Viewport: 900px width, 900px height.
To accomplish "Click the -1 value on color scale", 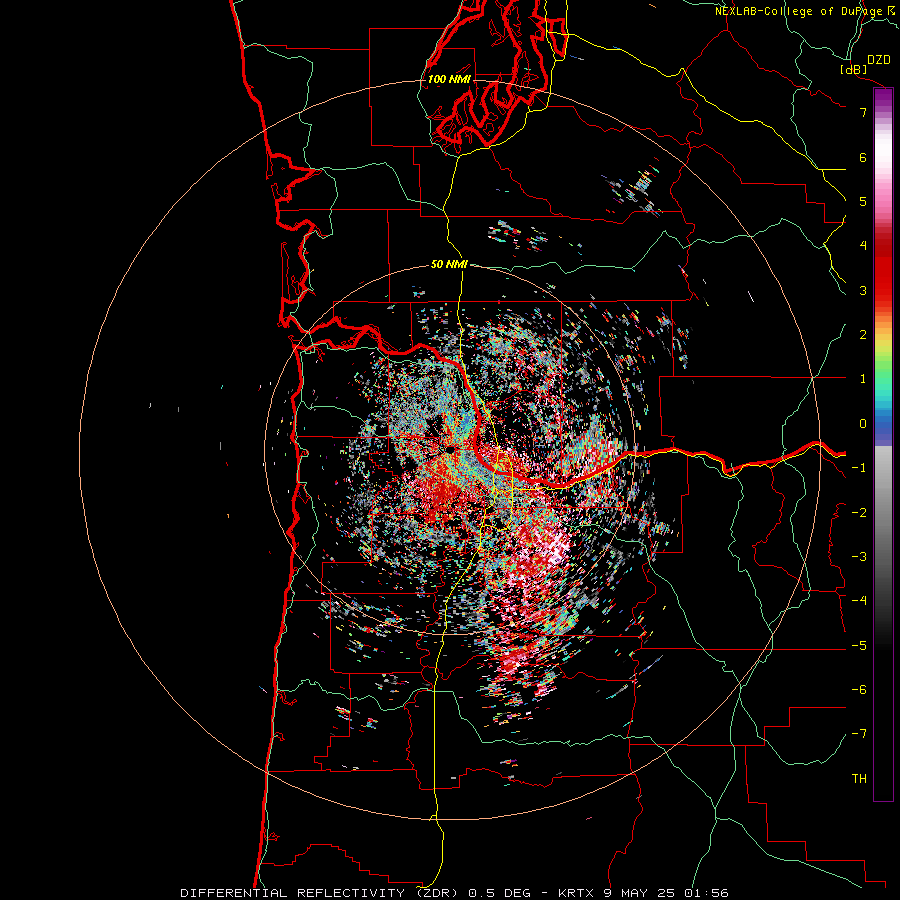I will pyautogui.click(x=859, y=468).
